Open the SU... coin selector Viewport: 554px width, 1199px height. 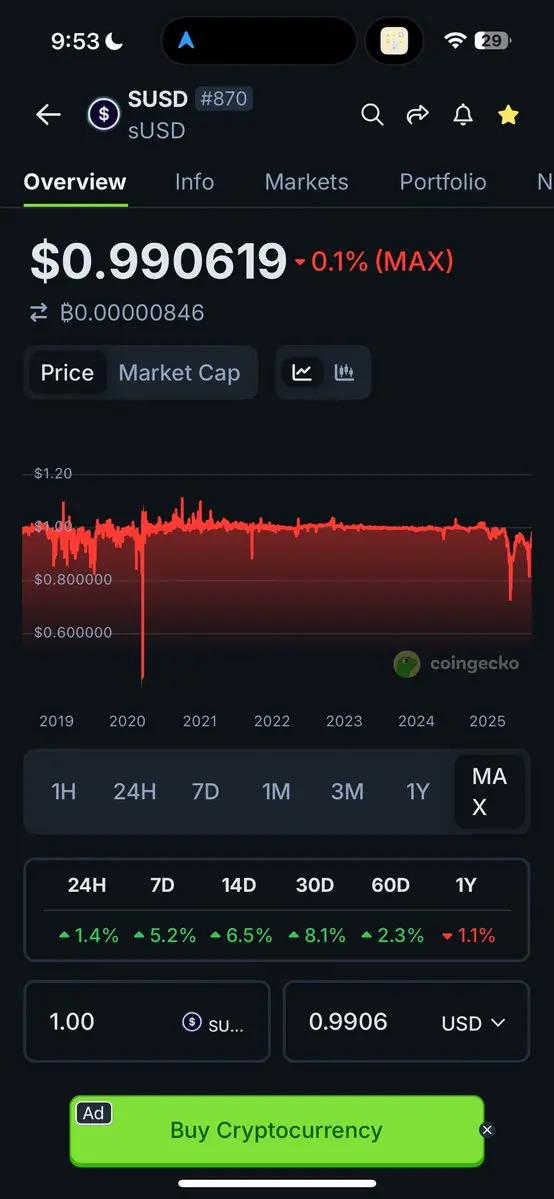click(213, 1022)
